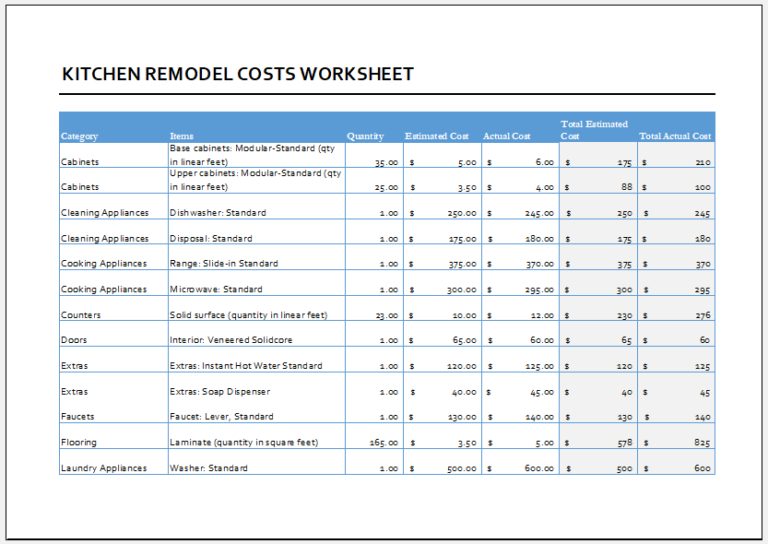Image resolution: width=768 pixels, height=544 pixels.
Task: Click the 250.00 estimated cost for Dishwasher
Action: 443,206
